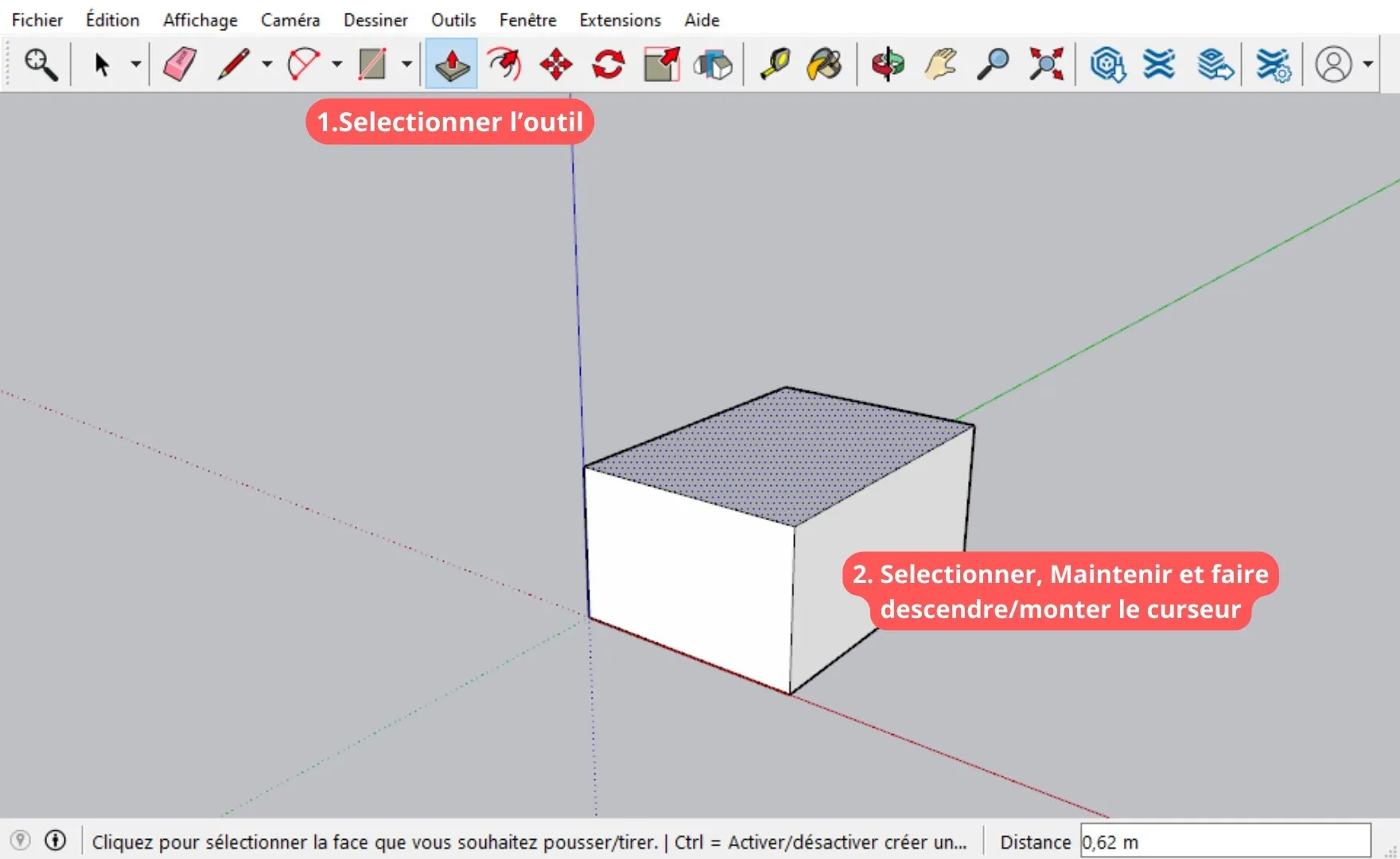This screenshot has width=1400, height=859.
Task: Click the geolocation icon in the status bar
Action: (x=21, y=841)
